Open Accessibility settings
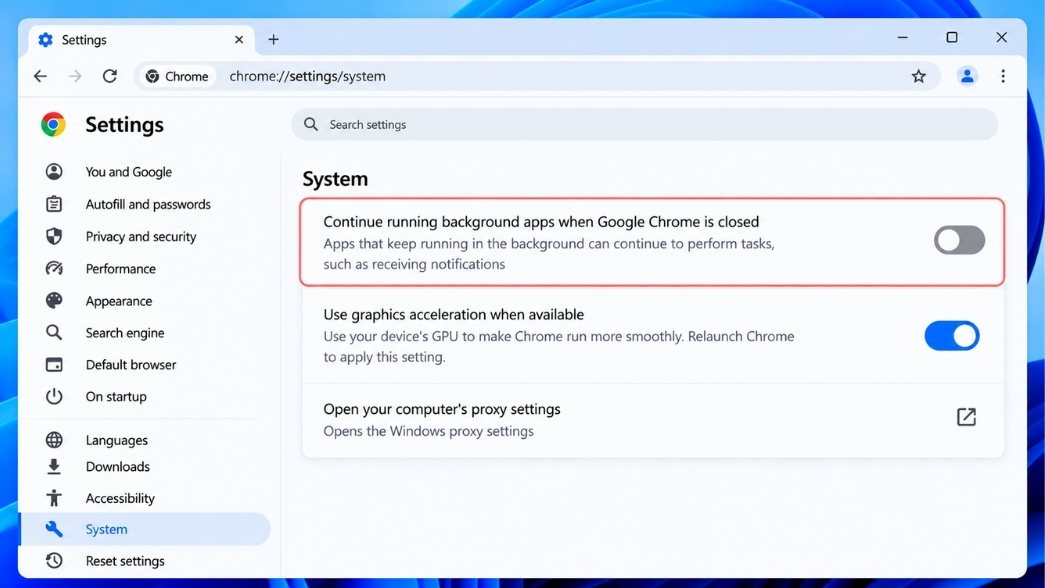Image resolution: width=1045 pixels, height=588 pixels. [120, 498]
